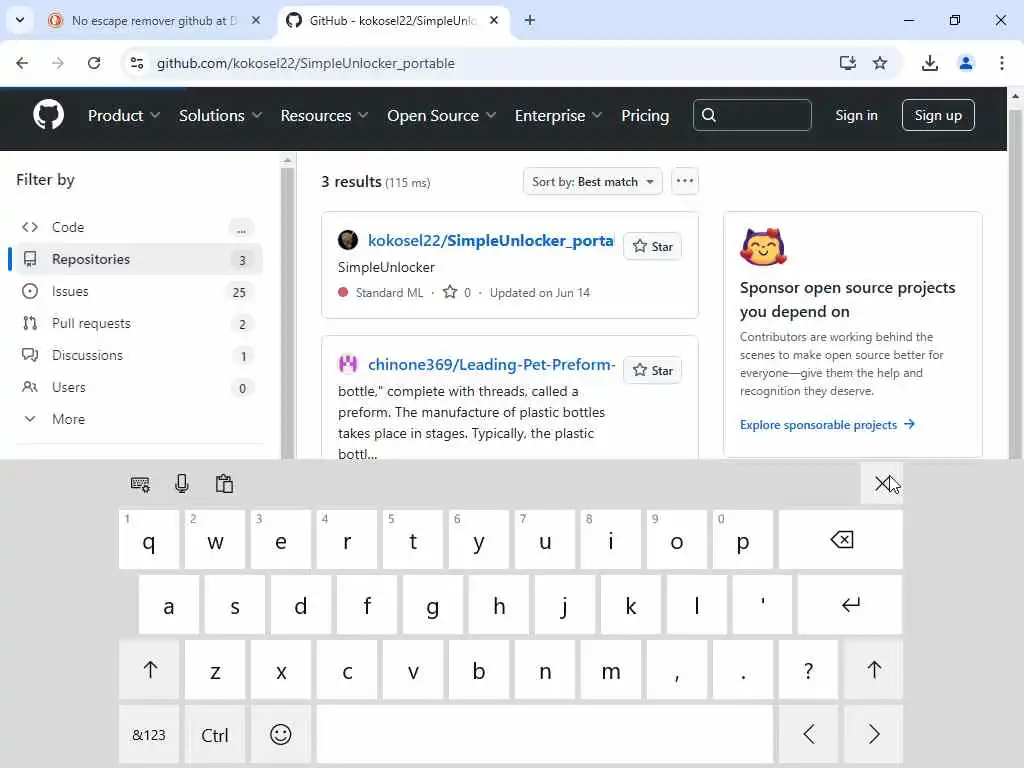Close the on-screen touch keyboard
1024x768 pixels.
[x=882, y=483]
